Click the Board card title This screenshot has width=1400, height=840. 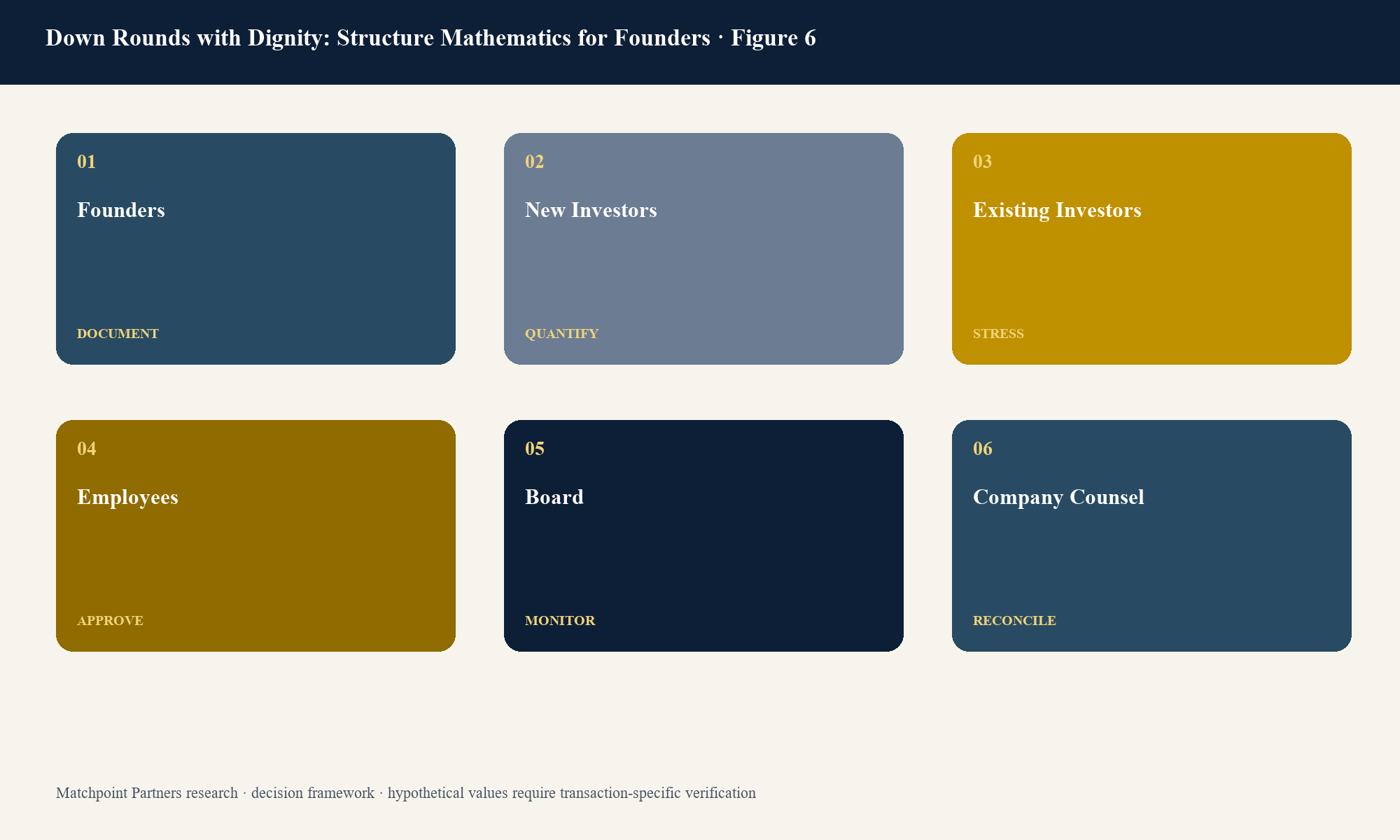click(554, 497)
